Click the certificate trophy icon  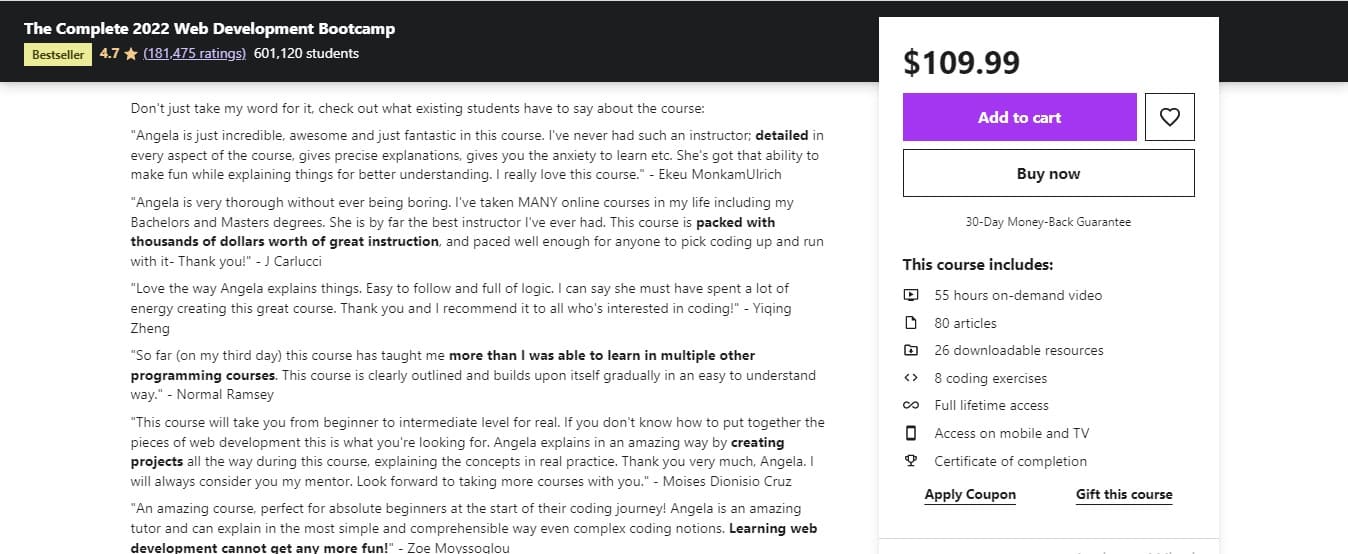(911, 461)
